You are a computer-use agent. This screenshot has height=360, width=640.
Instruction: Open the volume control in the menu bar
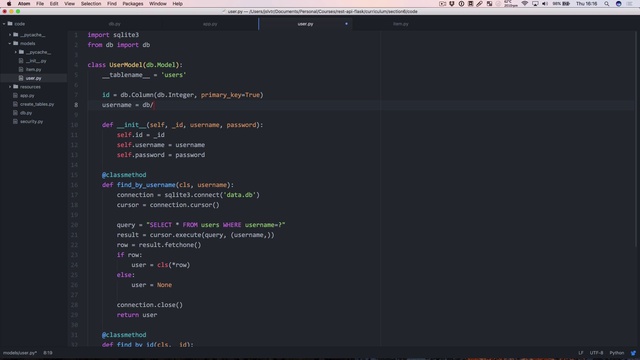[545, 4]
